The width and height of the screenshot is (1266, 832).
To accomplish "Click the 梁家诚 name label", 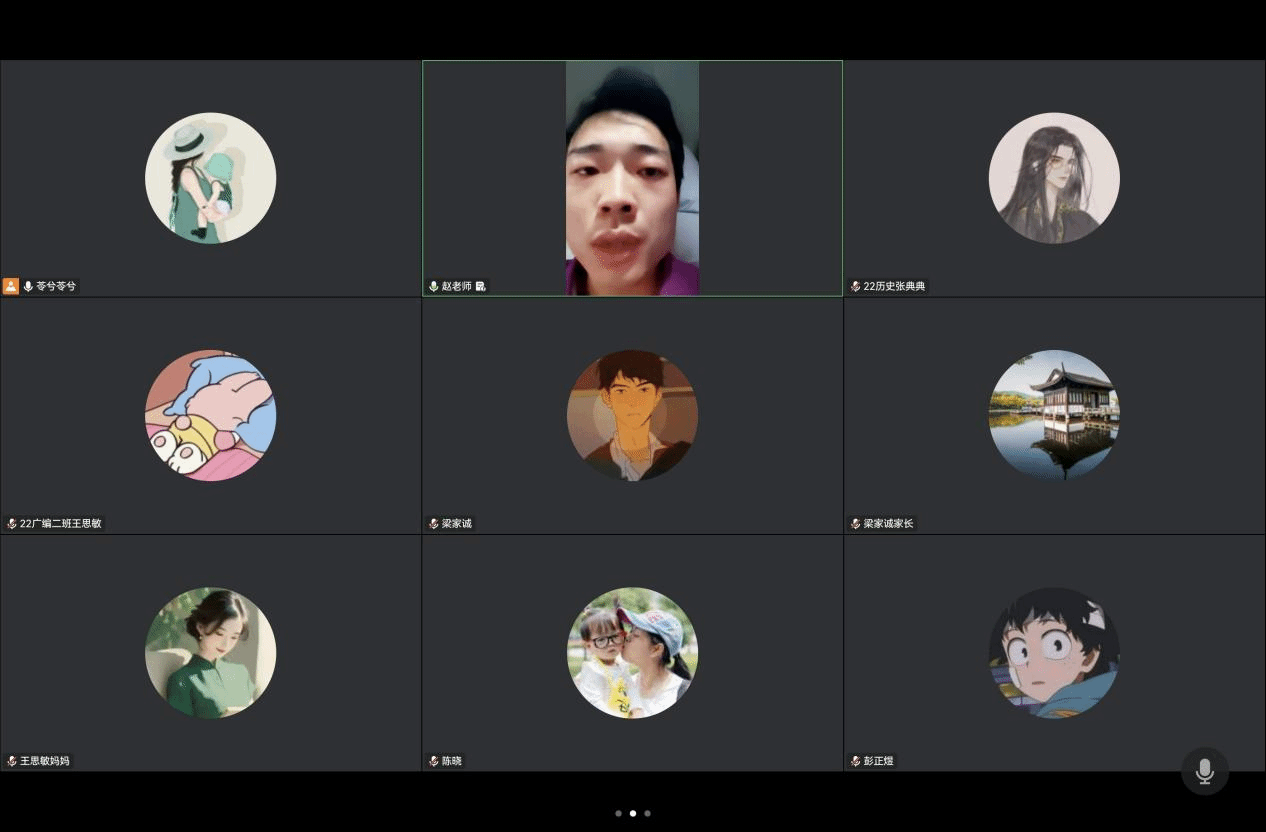I will [456, 523].
